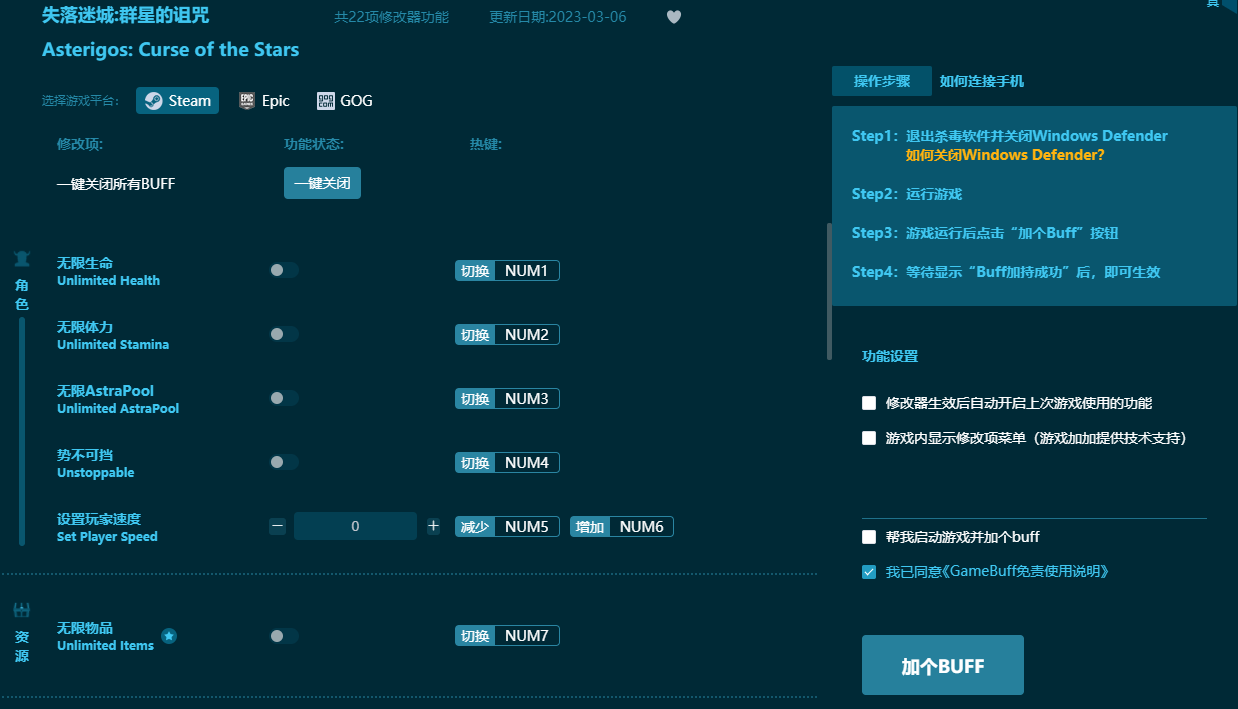Toggle Unlimited Stamina switch
Image resolution: width=1238 pixels, height=709 pixels.
(x=284, y=334)
